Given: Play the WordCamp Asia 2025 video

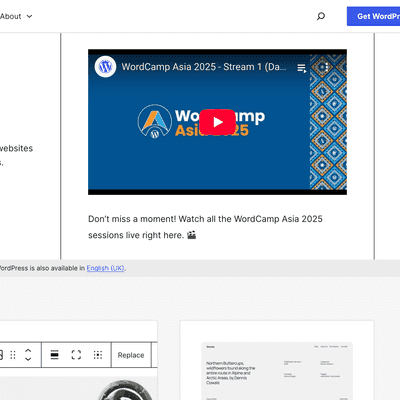Looking at the screenshot, I should 217,122.
